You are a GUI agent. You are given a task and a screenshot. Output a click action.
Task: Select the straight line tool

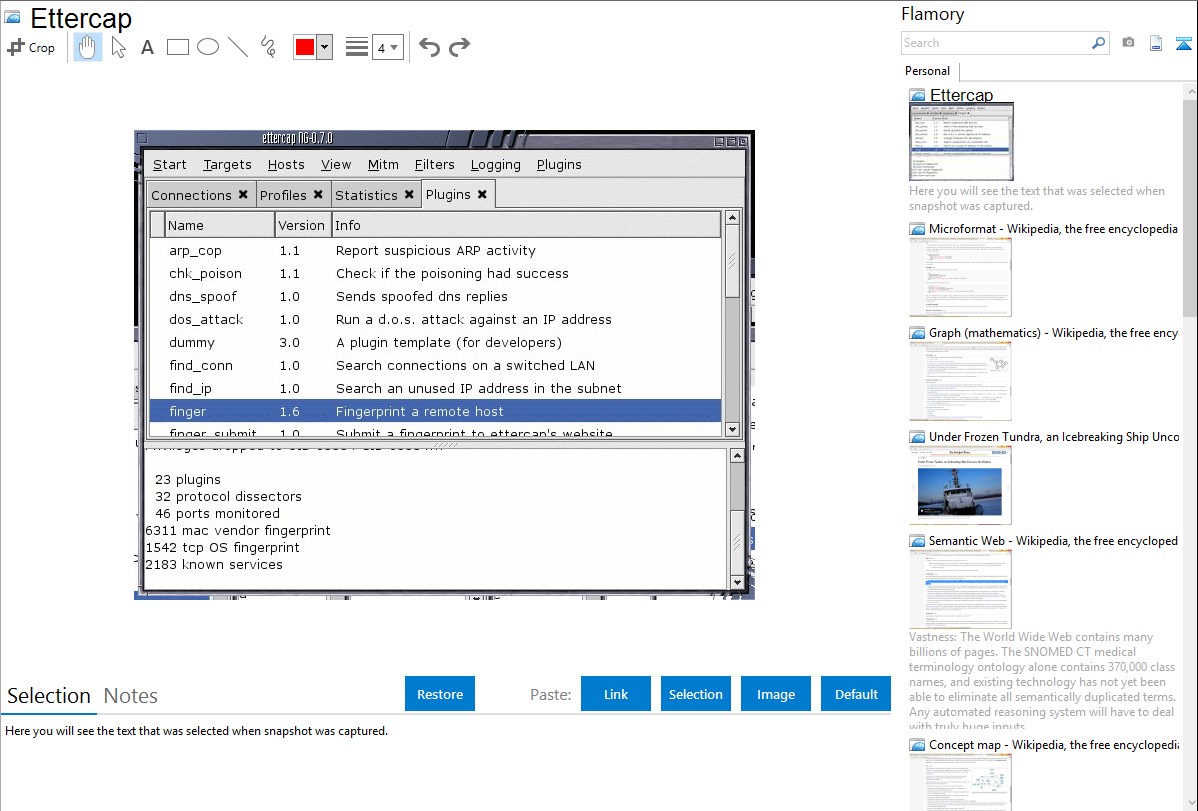tap(238, 47)
